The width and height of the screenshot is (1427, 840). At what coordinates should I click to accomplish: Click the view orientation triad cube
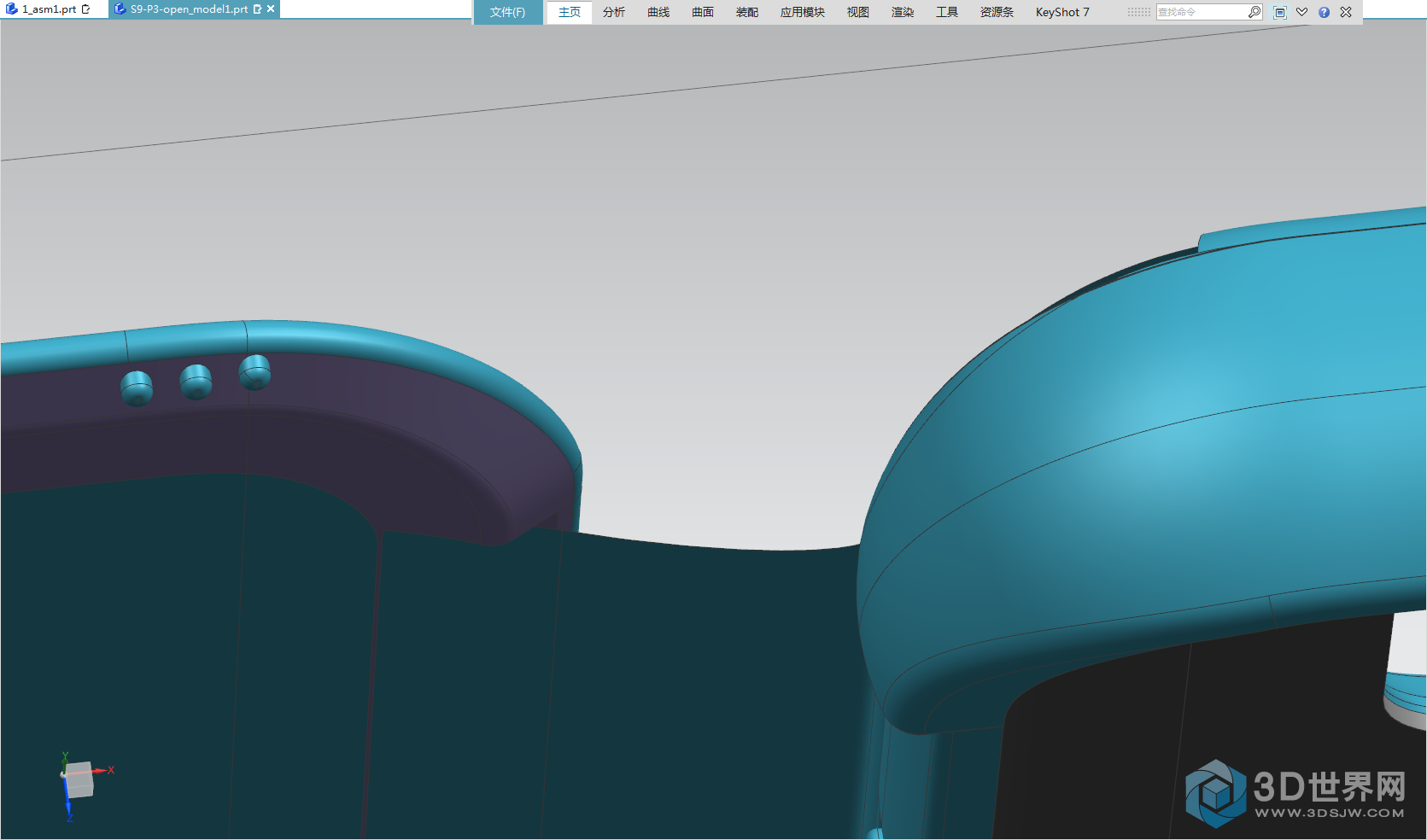click(79, 780)
